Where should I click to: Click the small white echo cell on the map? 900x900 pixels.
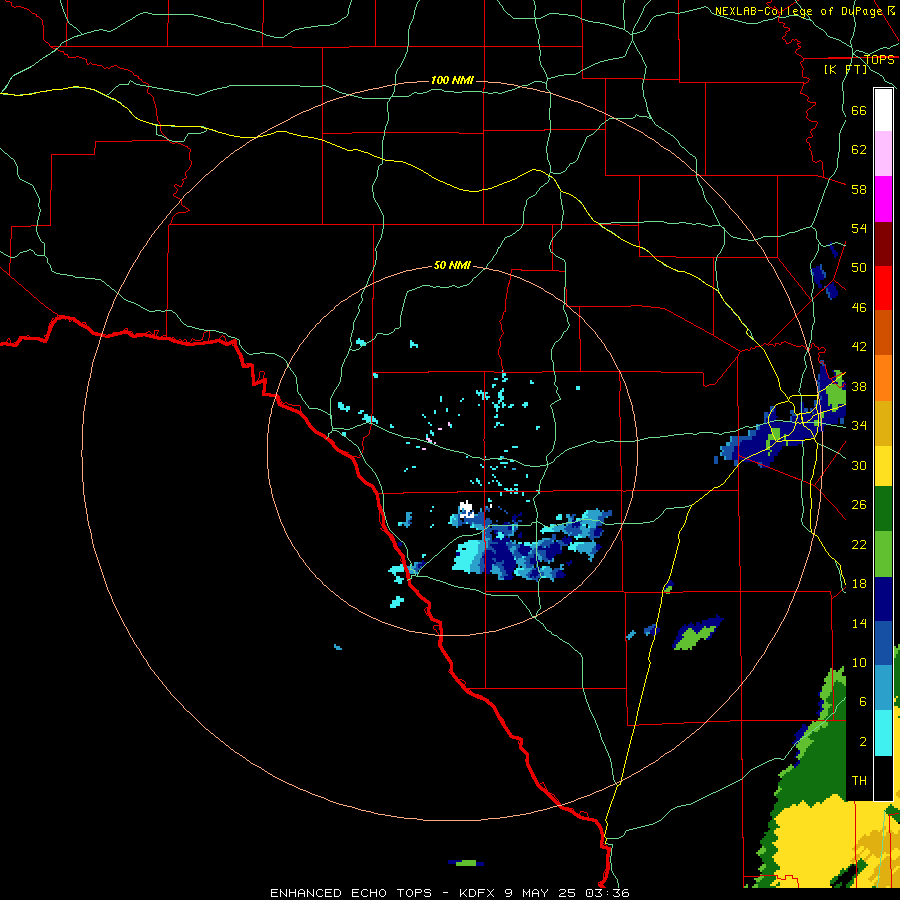pos(466,510)
